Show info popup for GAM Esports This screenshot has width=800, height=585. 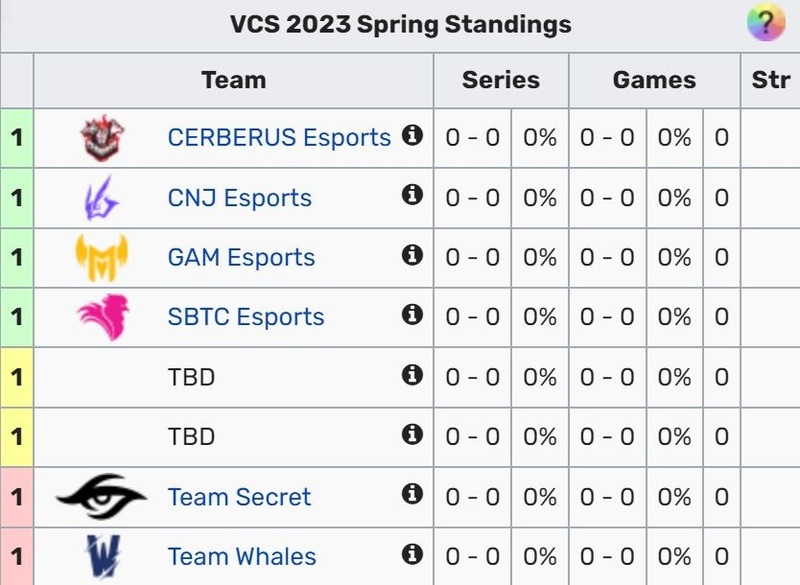pos(412,255)
